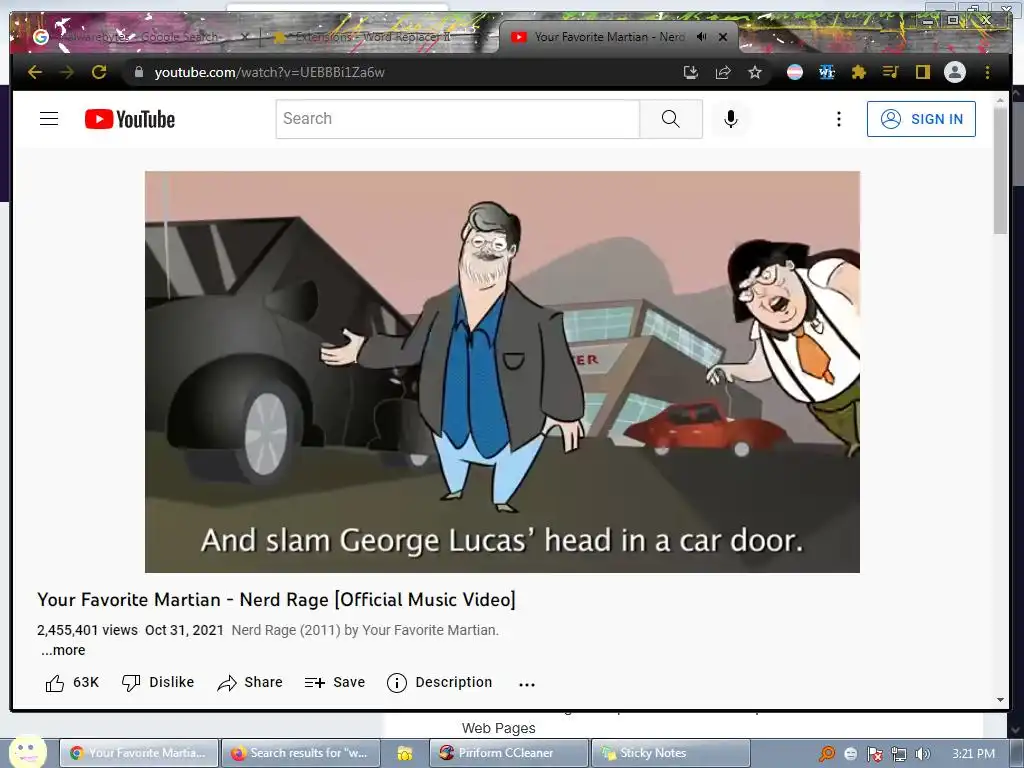Close the Your Favorite Martian tab

pos(723,37)
